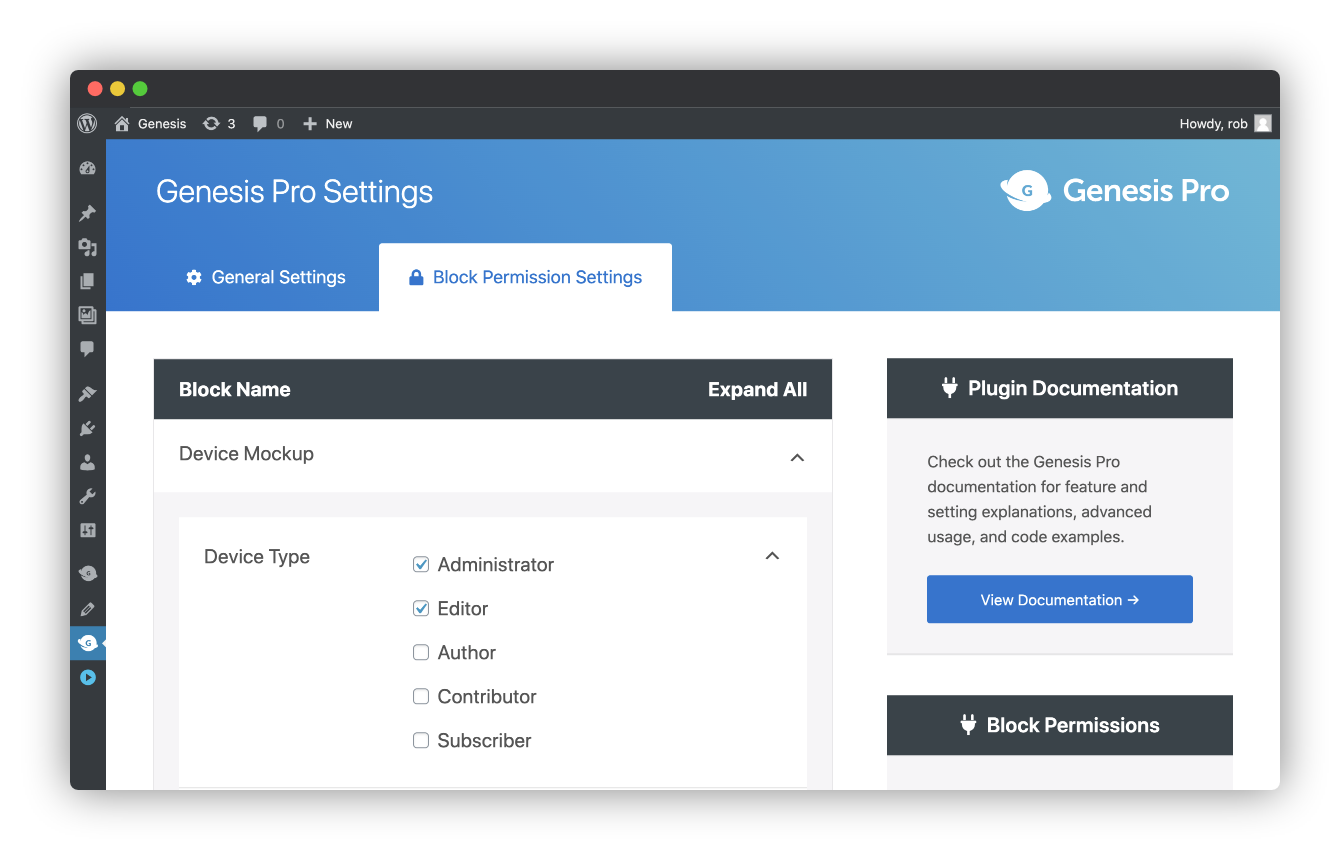This screenshot has width=1340, height=860.
Task: Maximize the window with the green button
Action: pyautogui.click(x=140, y=89)
